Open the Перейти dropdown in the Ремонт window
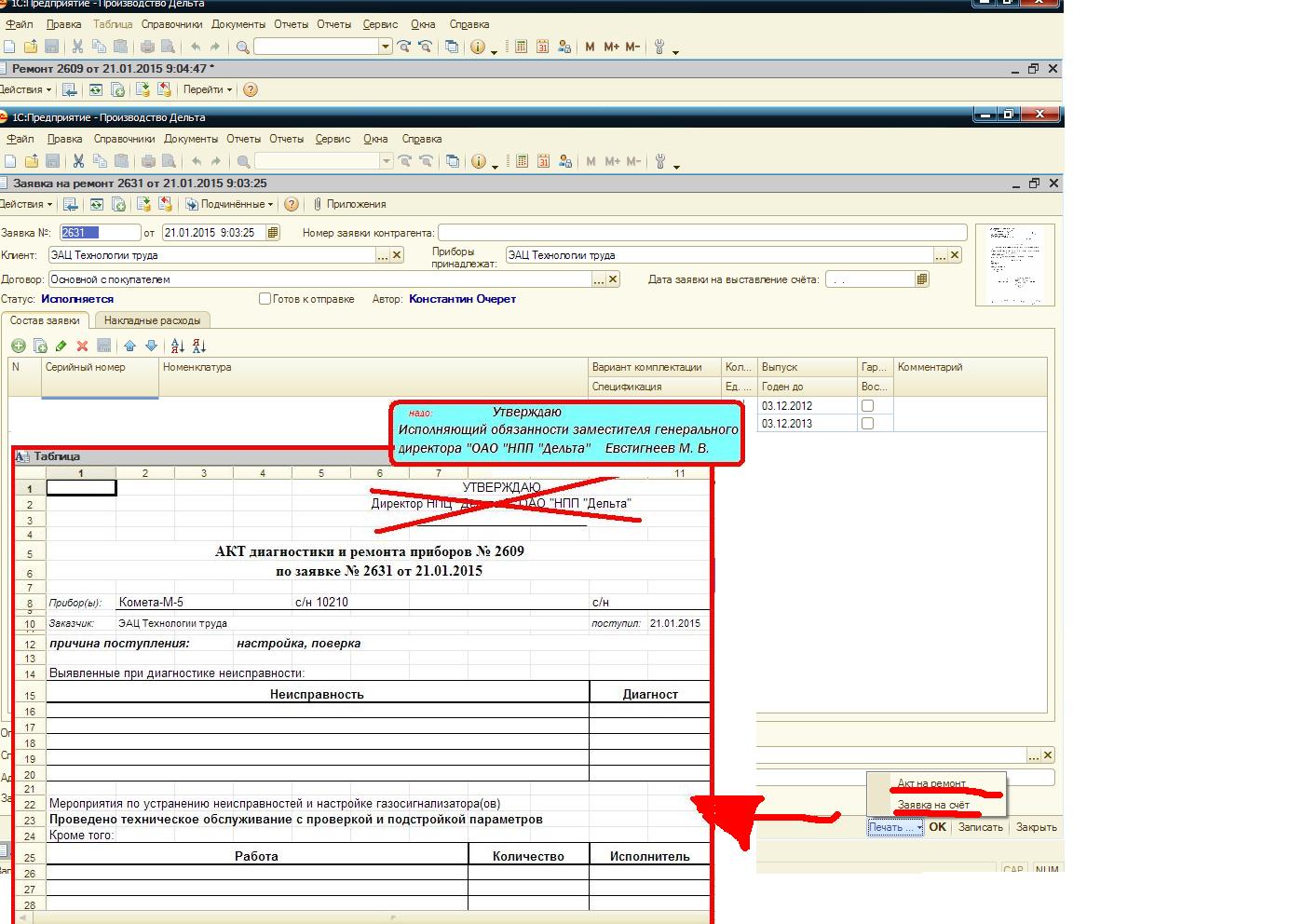The image size is (1304, 924). pyautogui.click(x=207, y=89)
